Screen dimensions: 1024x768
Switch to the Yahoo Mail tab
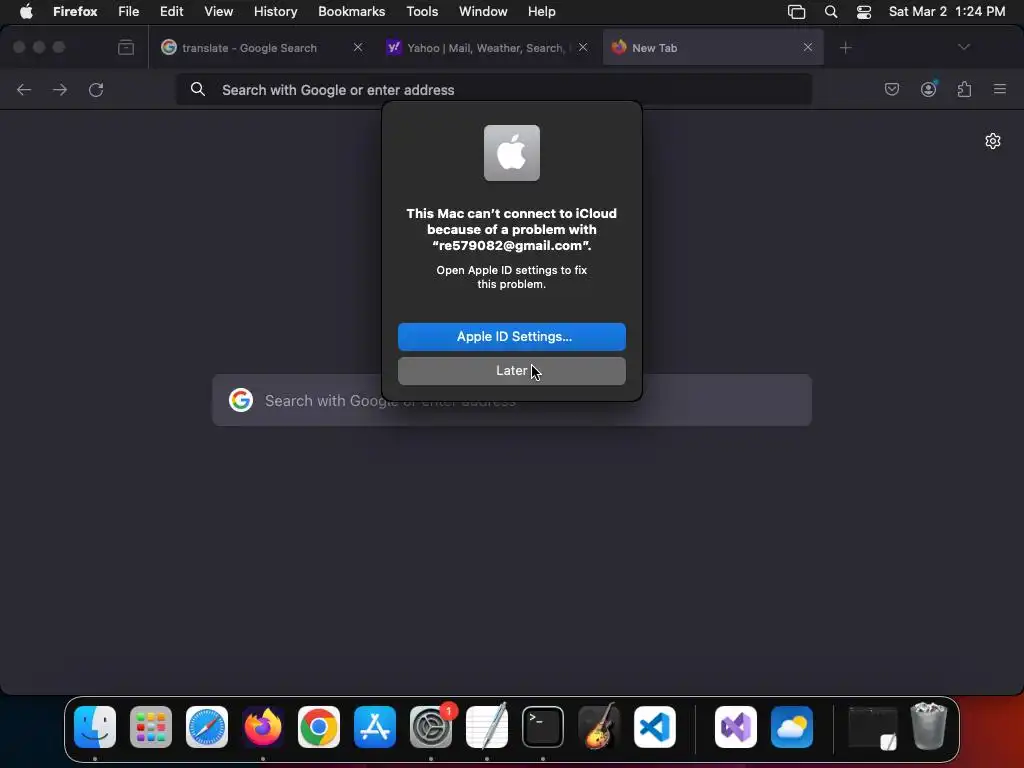click(x=487, y=48)
